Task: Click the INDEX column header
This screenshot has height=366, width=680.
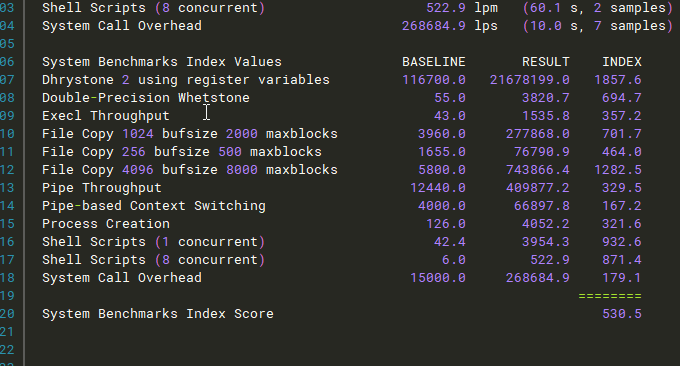Action: click(621, 62)
